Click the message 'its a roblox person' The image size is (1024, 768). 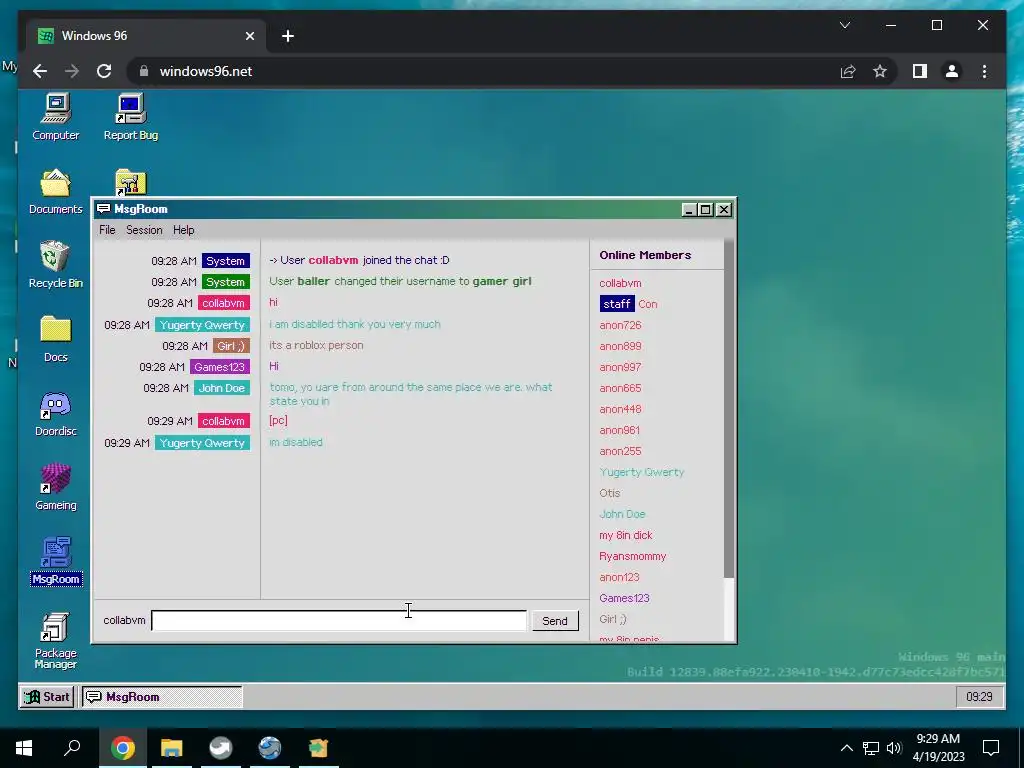point(316,345)
